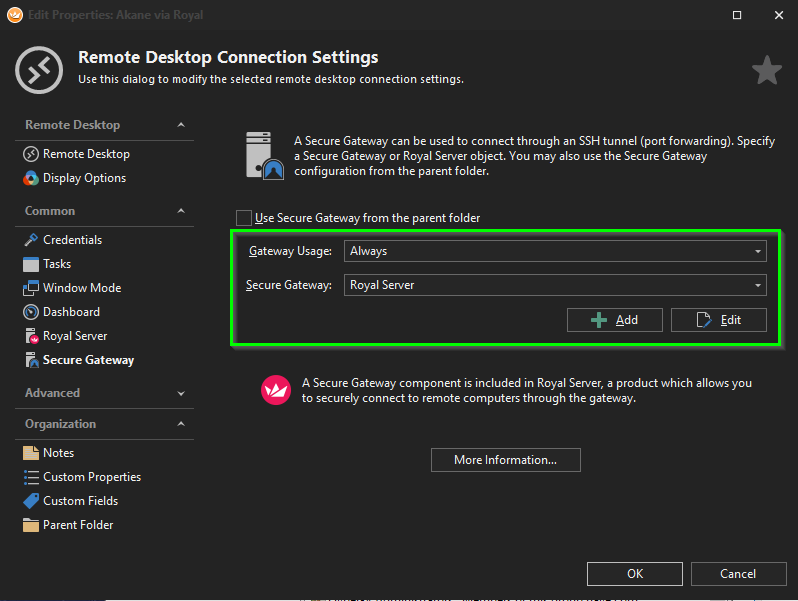This screenshot has width=798, height=601.
Task: Click the 'Secure Gateway:' field label
Action: point(289,285)
